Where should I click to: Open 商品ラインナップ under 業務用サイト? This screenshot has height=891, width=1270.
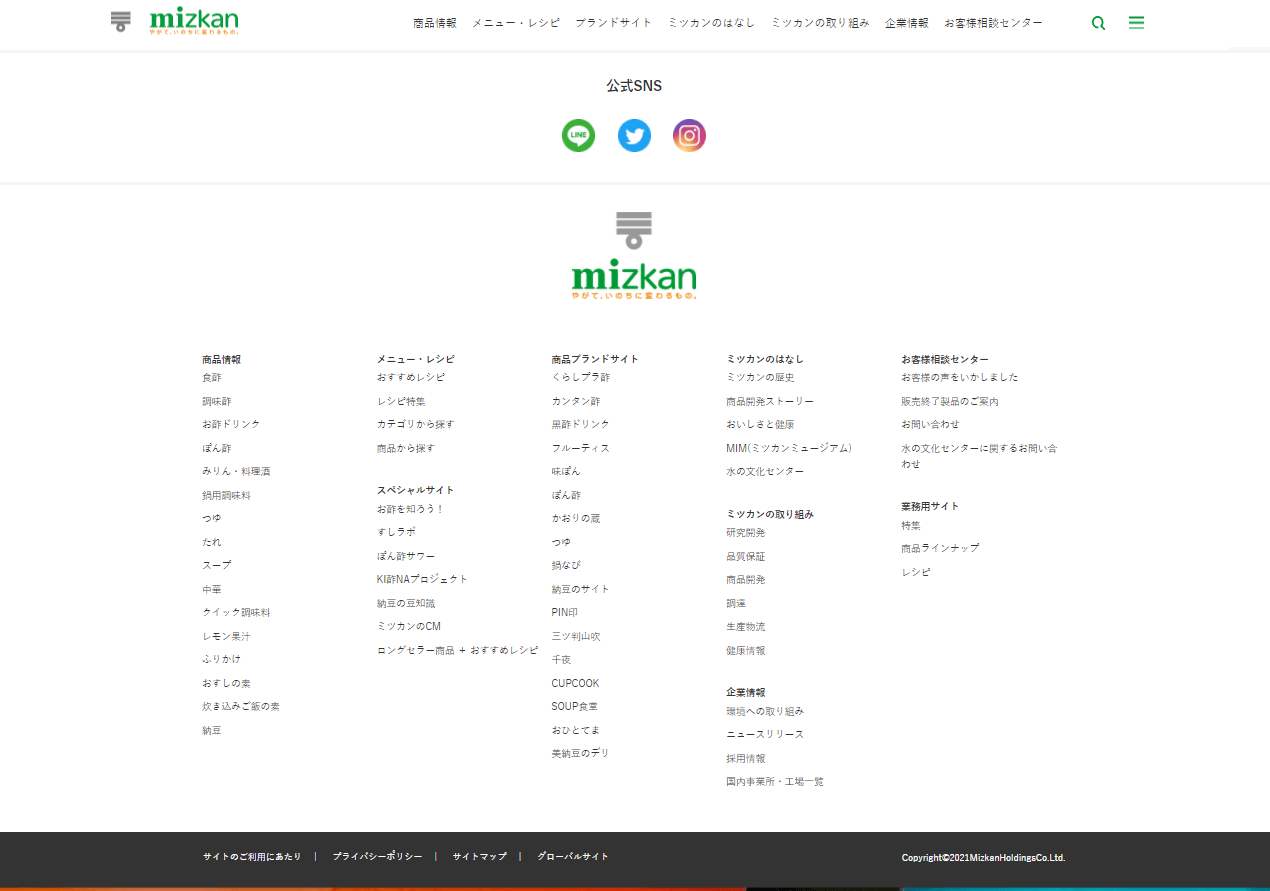point(940,548)
